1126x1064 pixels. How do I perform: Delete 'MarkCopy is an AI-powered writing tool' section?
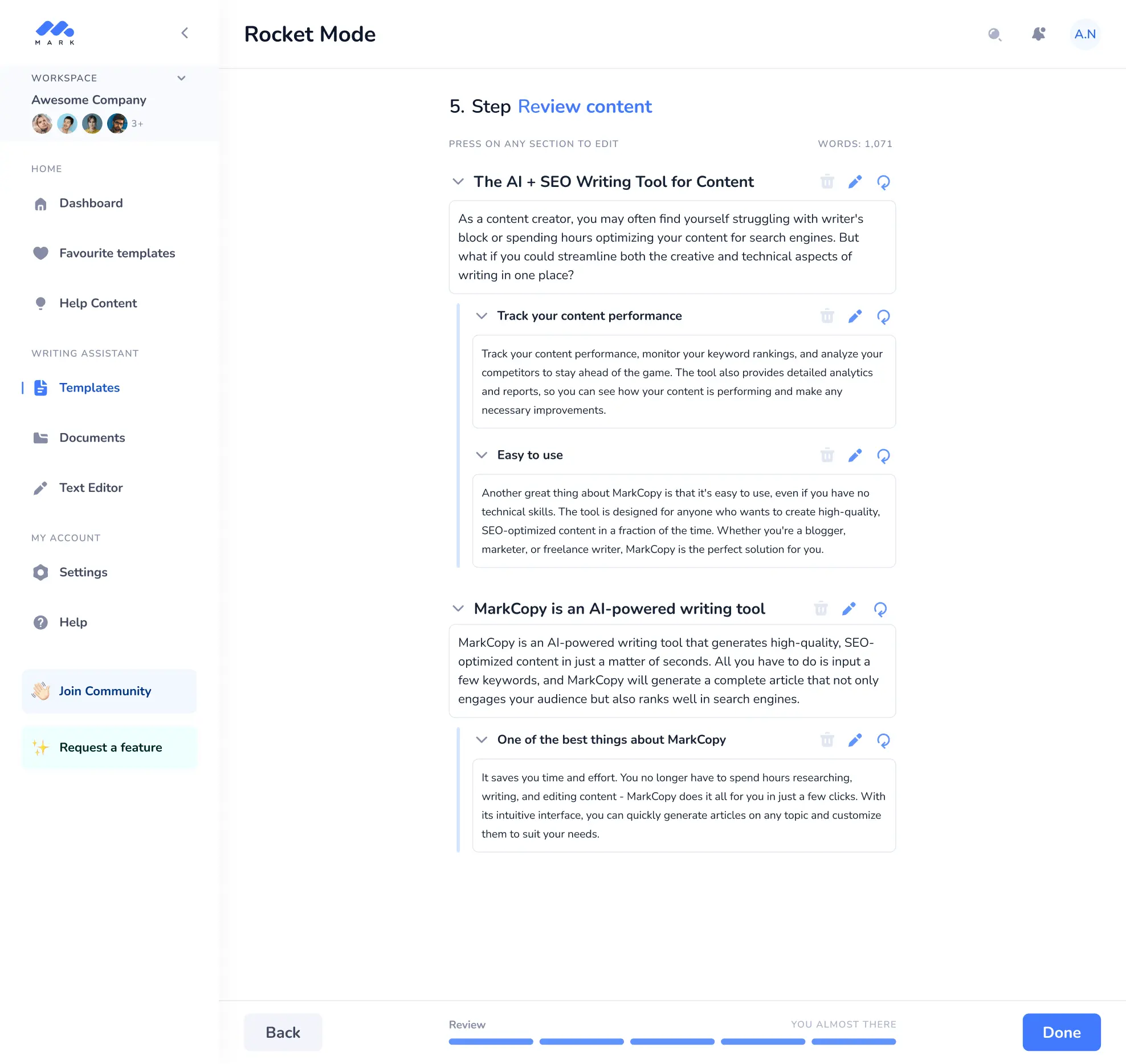(x=821, y=609)
